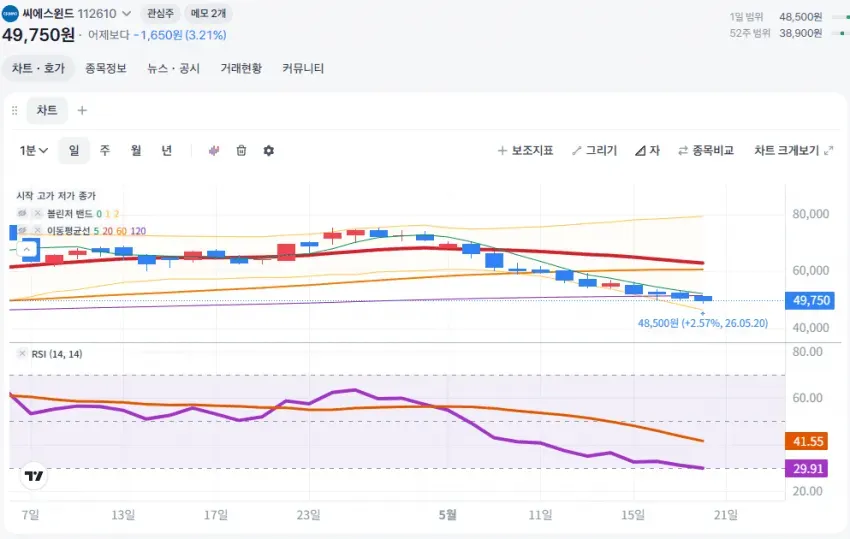Select the 그리기 drawing tool button
Screen dimensions: 850x539
point(595,151)
